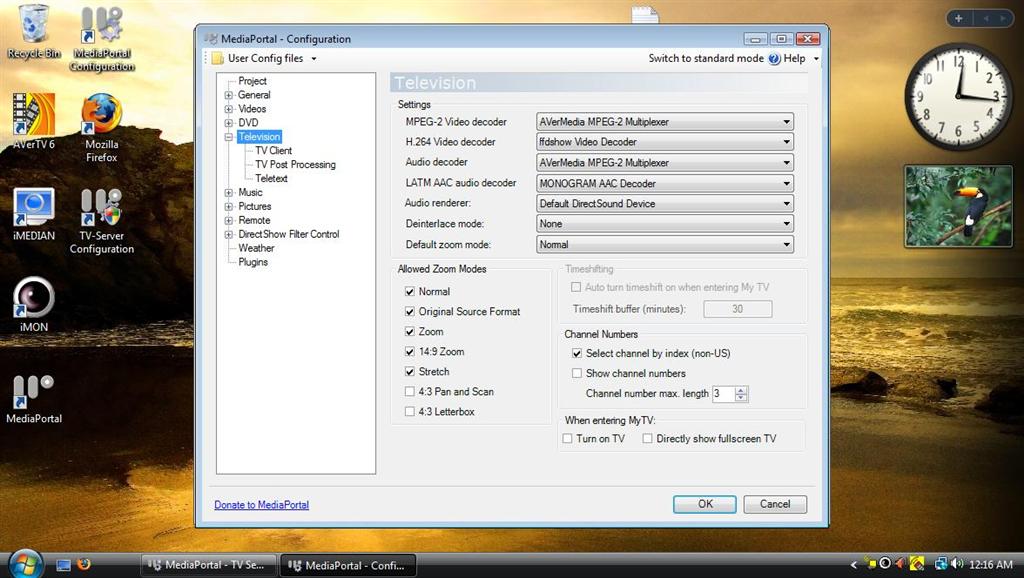Toggle 14:9 Zoom checkbox
Viewport: 1024px width, 578px height.
point(409,351)
